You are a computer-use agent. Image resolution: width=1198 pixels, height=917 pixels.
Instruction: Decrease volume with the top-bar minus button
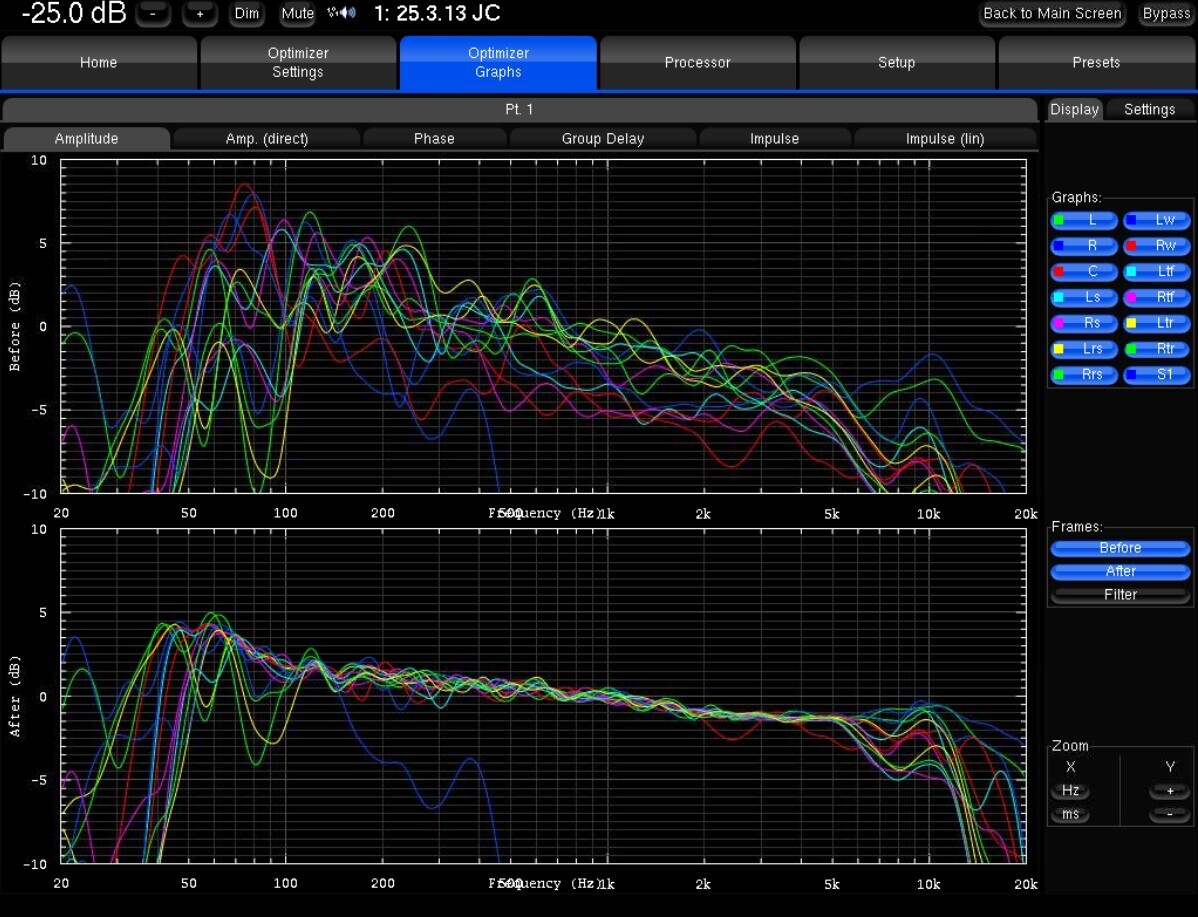pyautogui.click(x=152, y=14)
